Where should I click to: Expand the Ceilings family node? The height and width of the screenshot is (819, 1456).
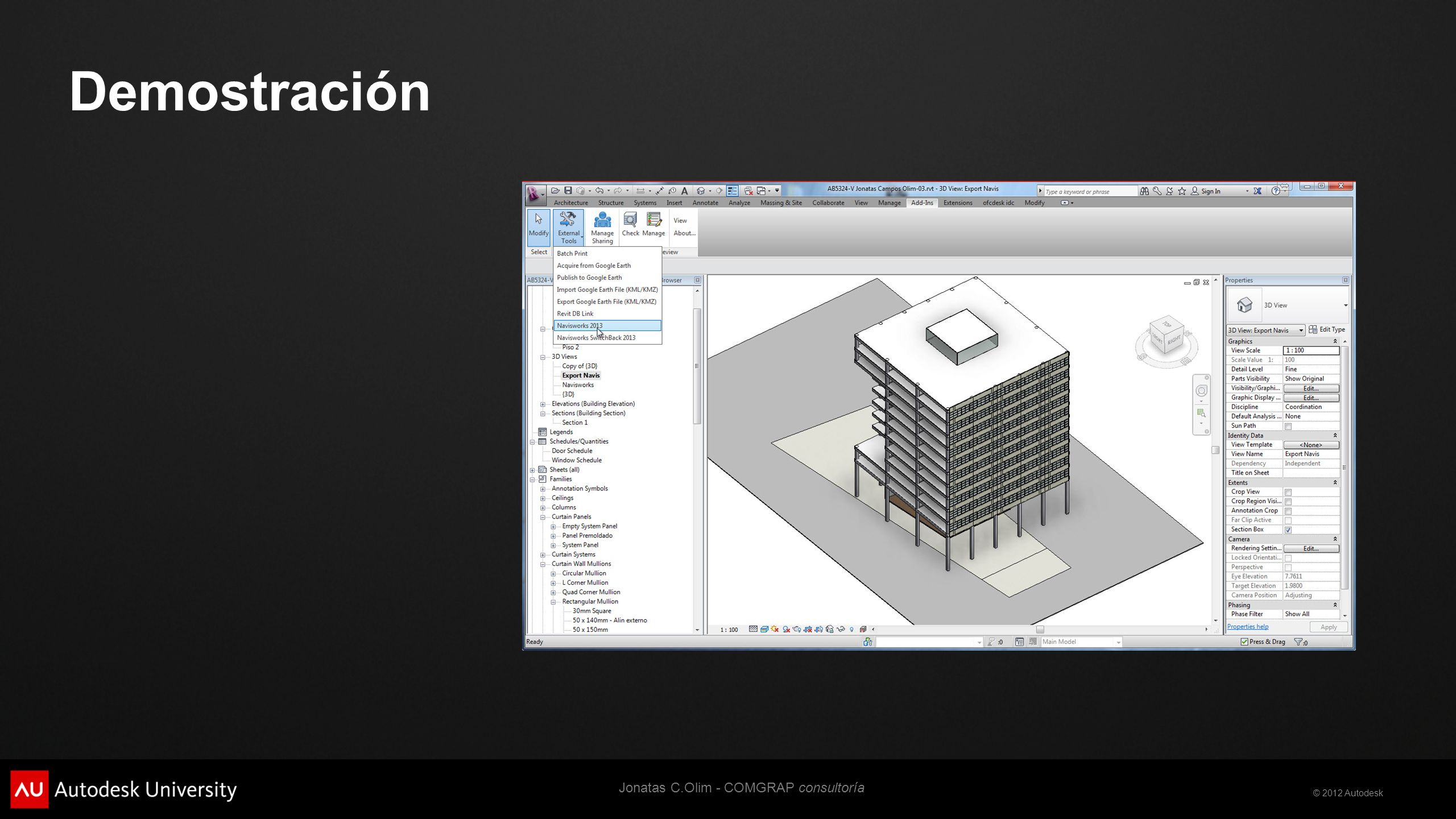(x=543, y=498)
